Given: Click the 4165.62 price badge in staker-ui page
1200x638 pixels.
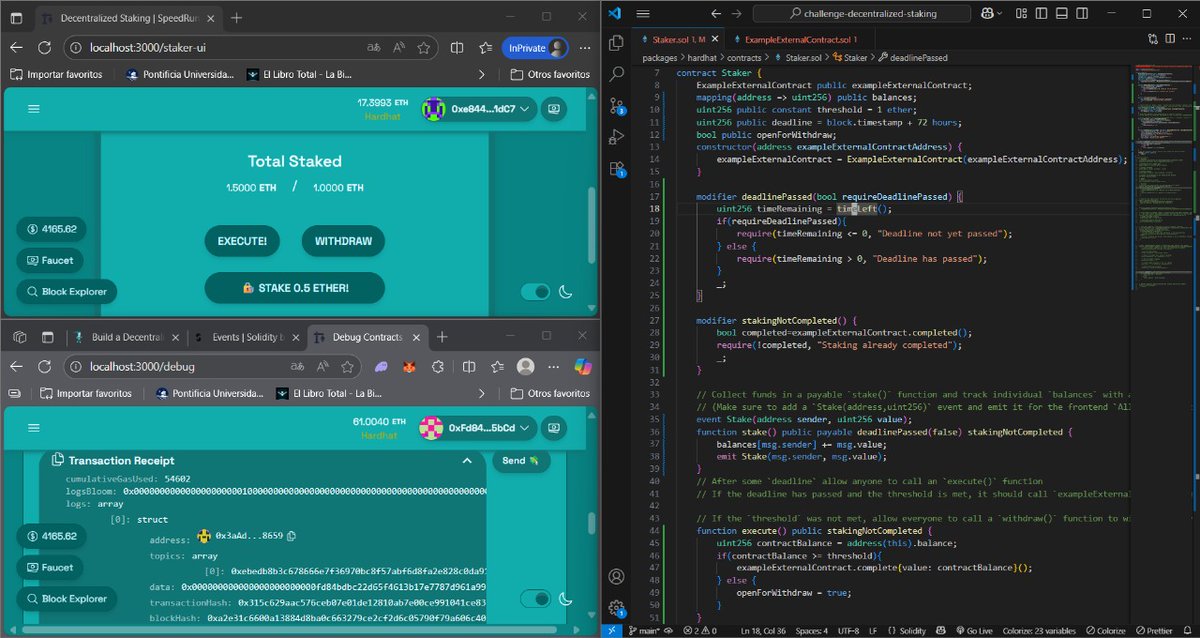Looking at the screenshot, I should [50, 229].
